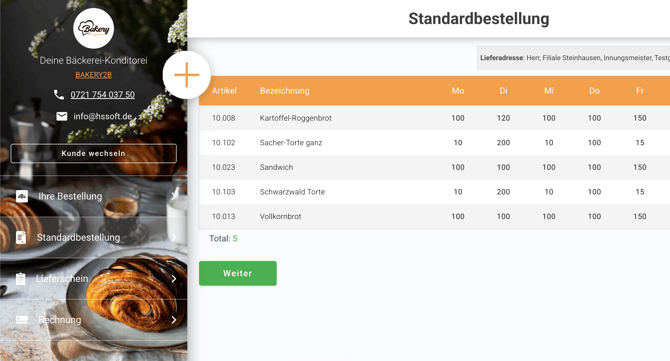Image resolution: width=670 pixels, height=361 pixels.
Task: Expand the Rechnung chevron arrow
Action: [x=173, y=320]
